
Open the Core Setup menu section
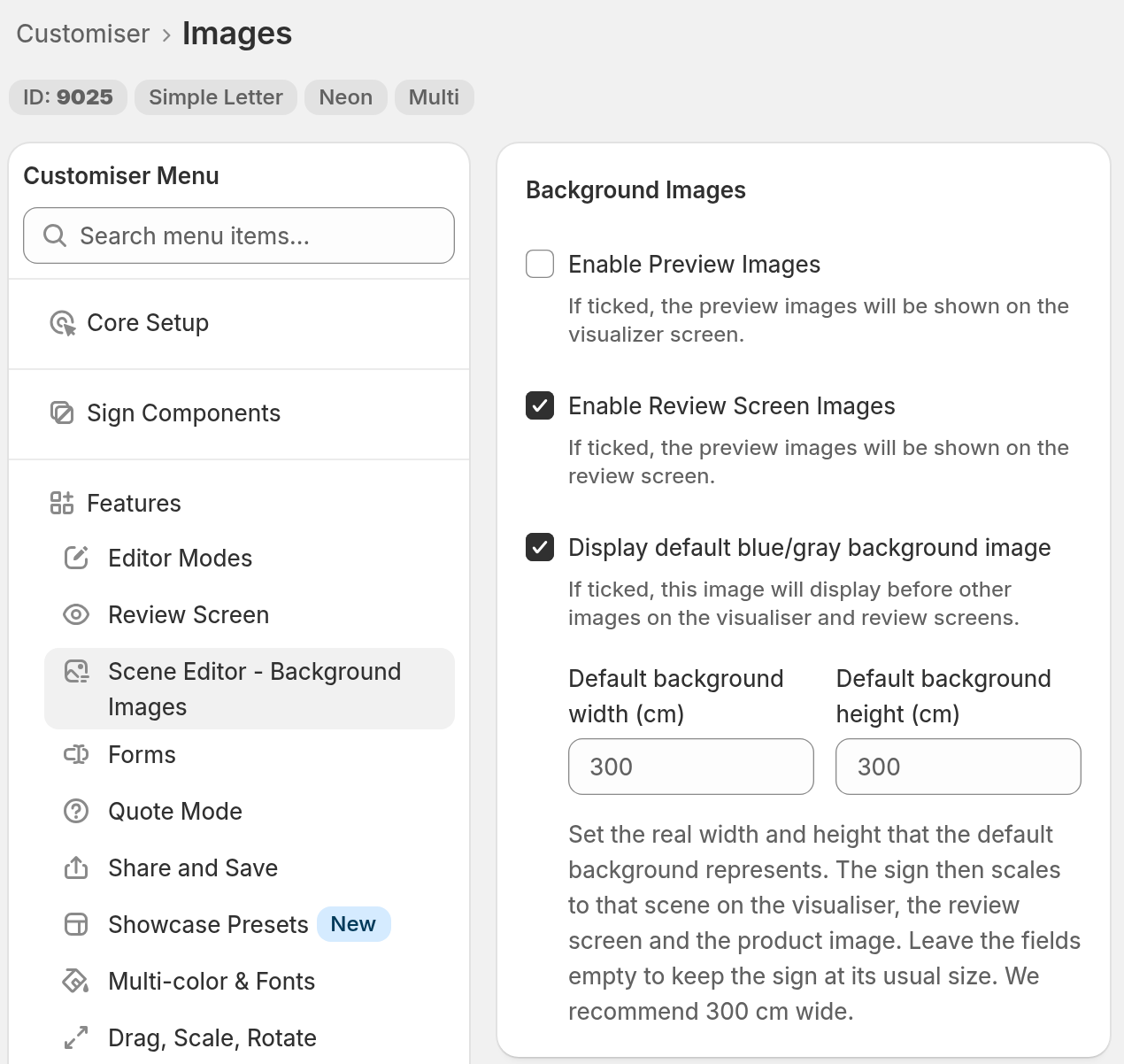pos(239,323)
